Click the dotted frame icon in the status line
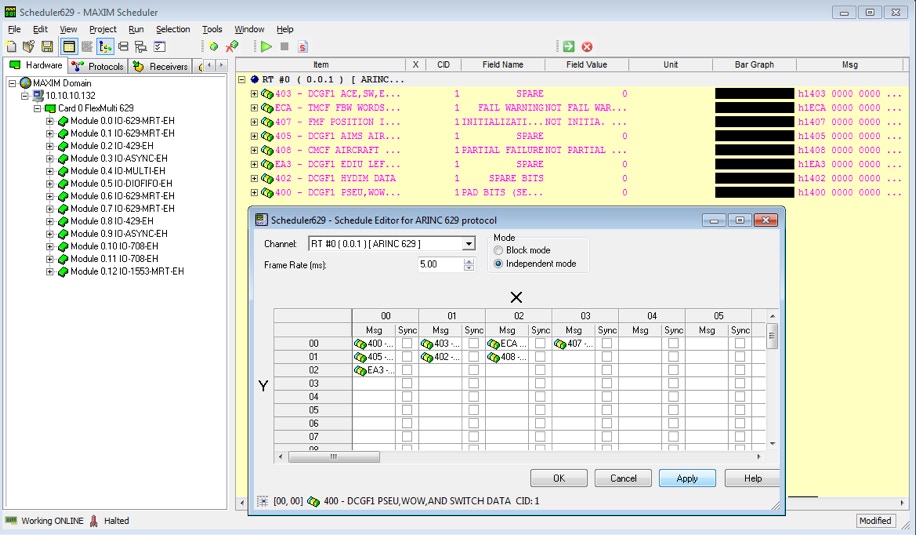The height and width of the screenshot is (535, 916). point(262,501)
